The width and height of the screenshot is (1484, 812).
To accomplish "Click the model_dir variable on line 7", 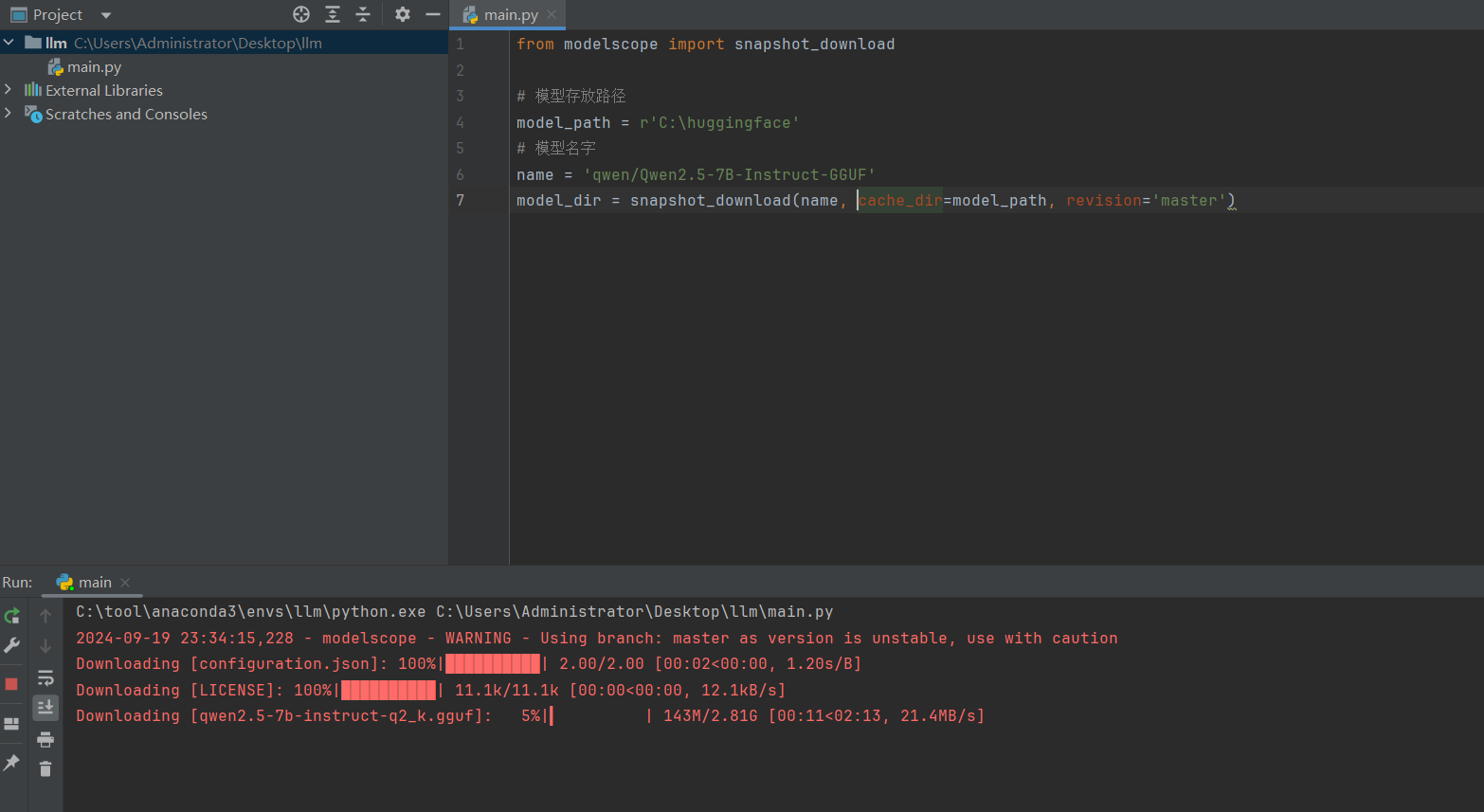I will pos(559,200).
